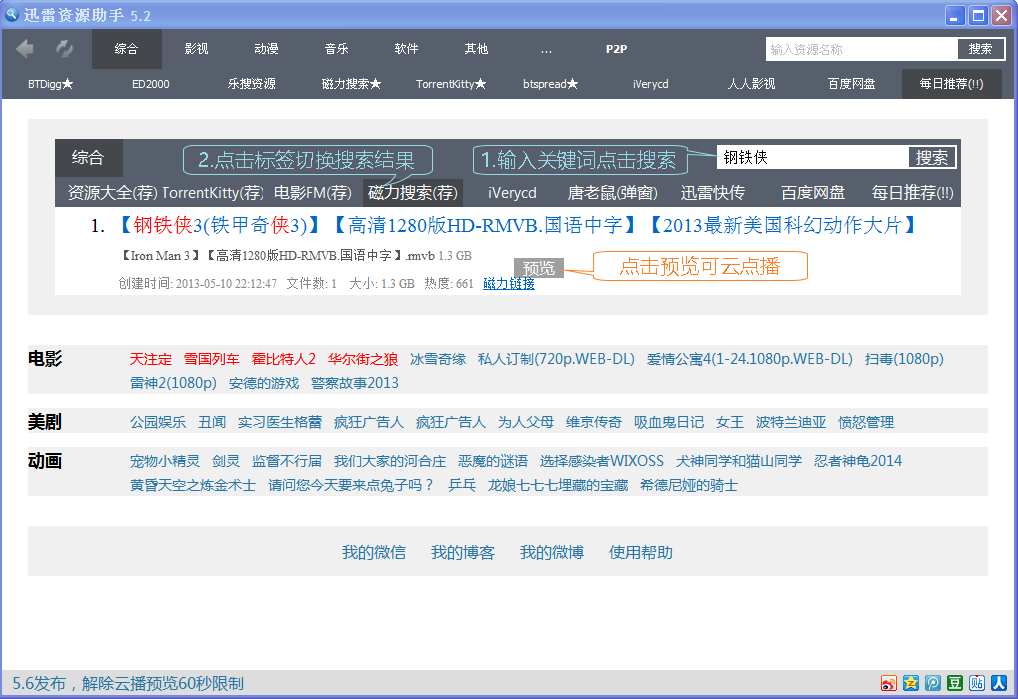The height and width of the screenshot is (699, 1018).
Task: Open the 雷神2(1080p) link
Action: coord(173,383)
